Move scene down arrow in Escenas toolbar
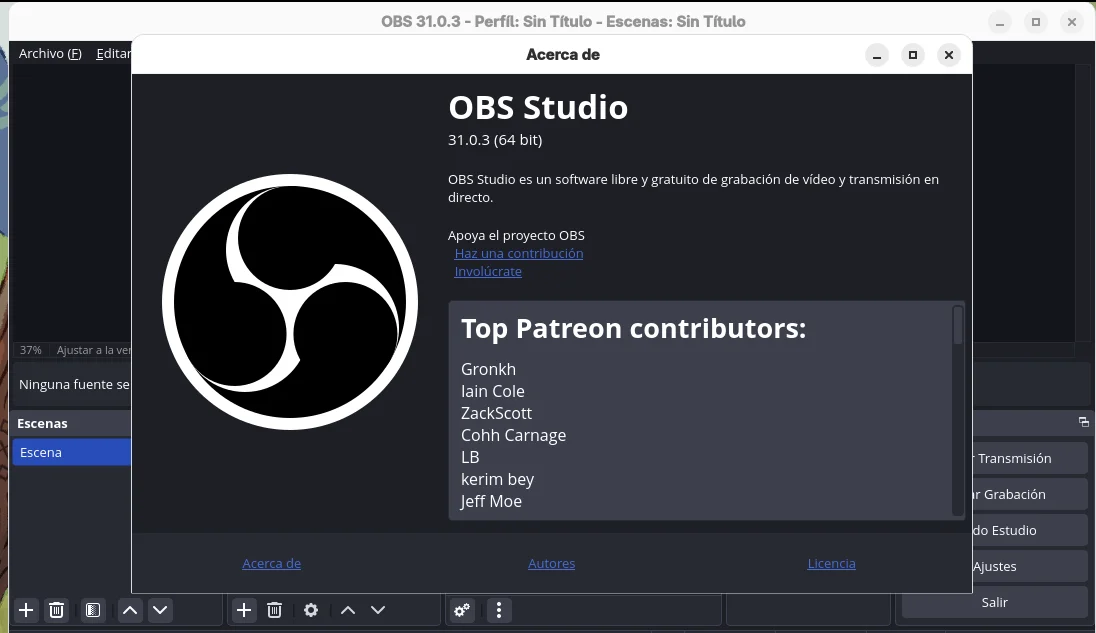Viewport: 1096px width, 633px height. point(160,610)
